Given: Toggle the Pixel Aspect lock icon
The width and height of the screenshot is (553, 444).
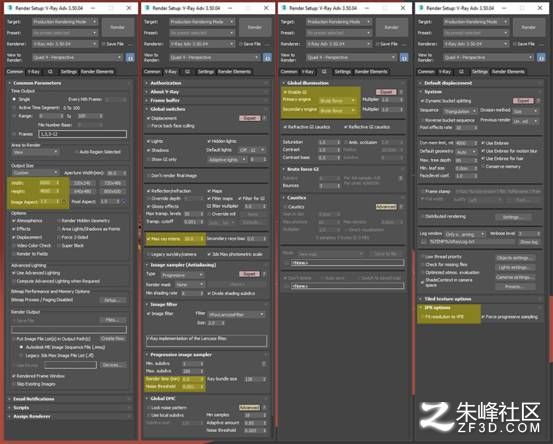Looking at the screenshot, I should pos(124,201).
